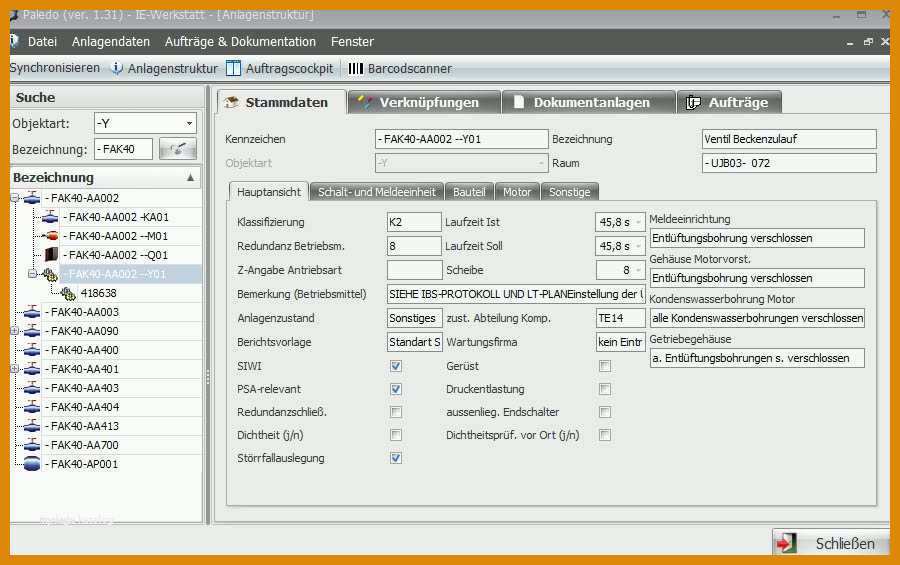
Task: Click the Klassifizierung field with K2
Action: (414, 222)
